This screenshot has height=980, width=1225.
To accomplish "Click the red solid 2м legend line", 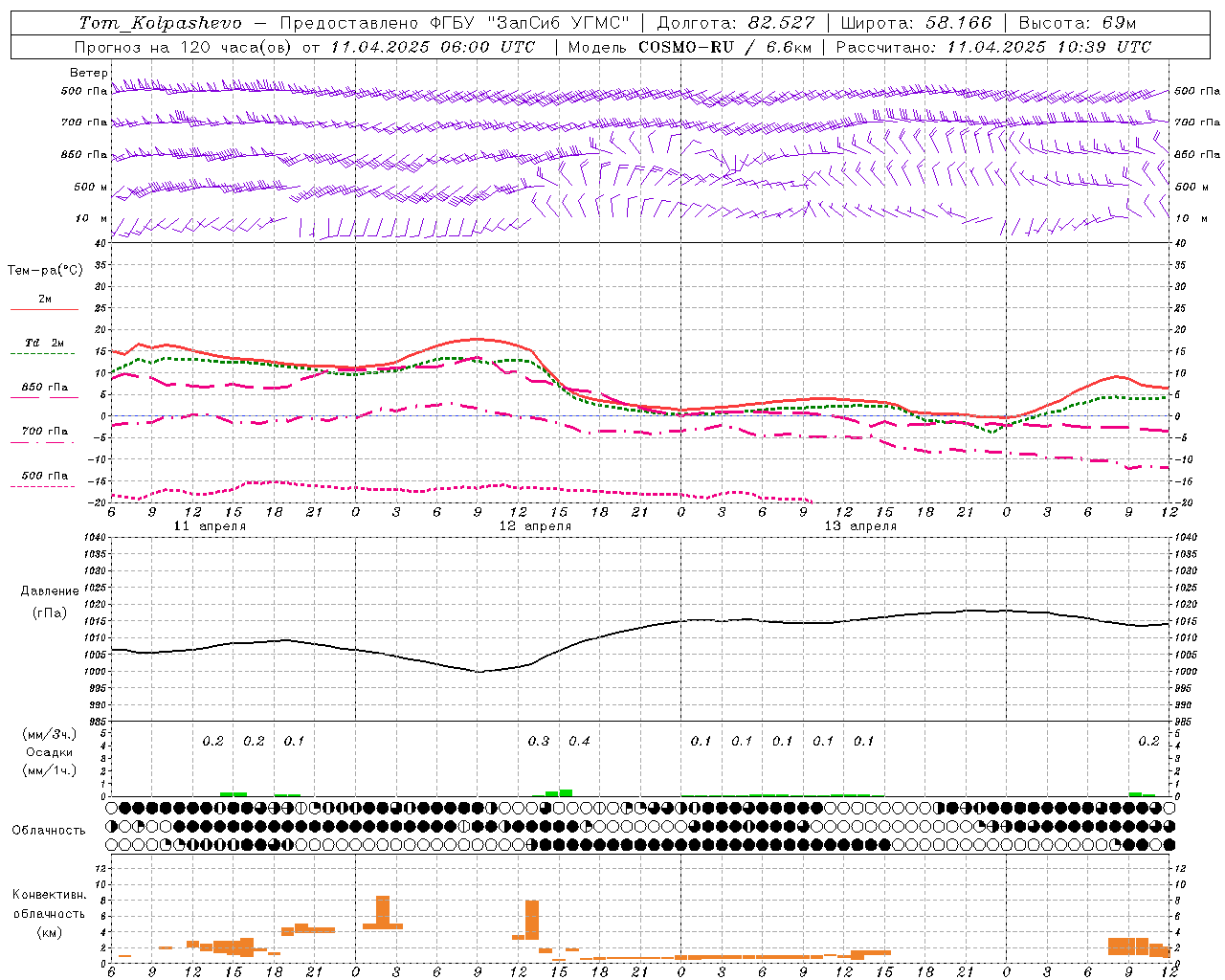I will [x=44, y=310].
